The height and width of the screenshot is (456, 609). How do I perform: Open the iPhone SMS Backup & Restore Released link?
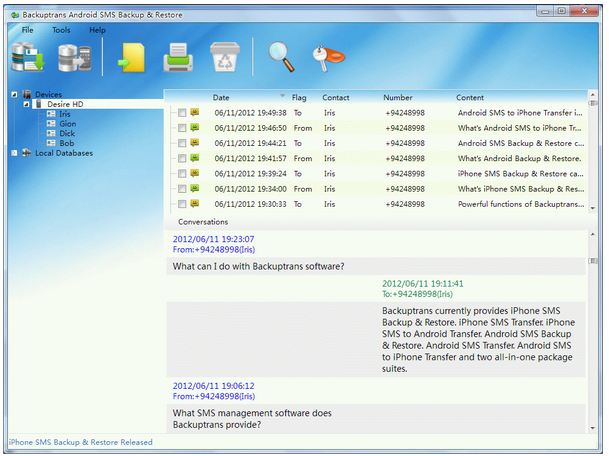click(x=81, y=442)
